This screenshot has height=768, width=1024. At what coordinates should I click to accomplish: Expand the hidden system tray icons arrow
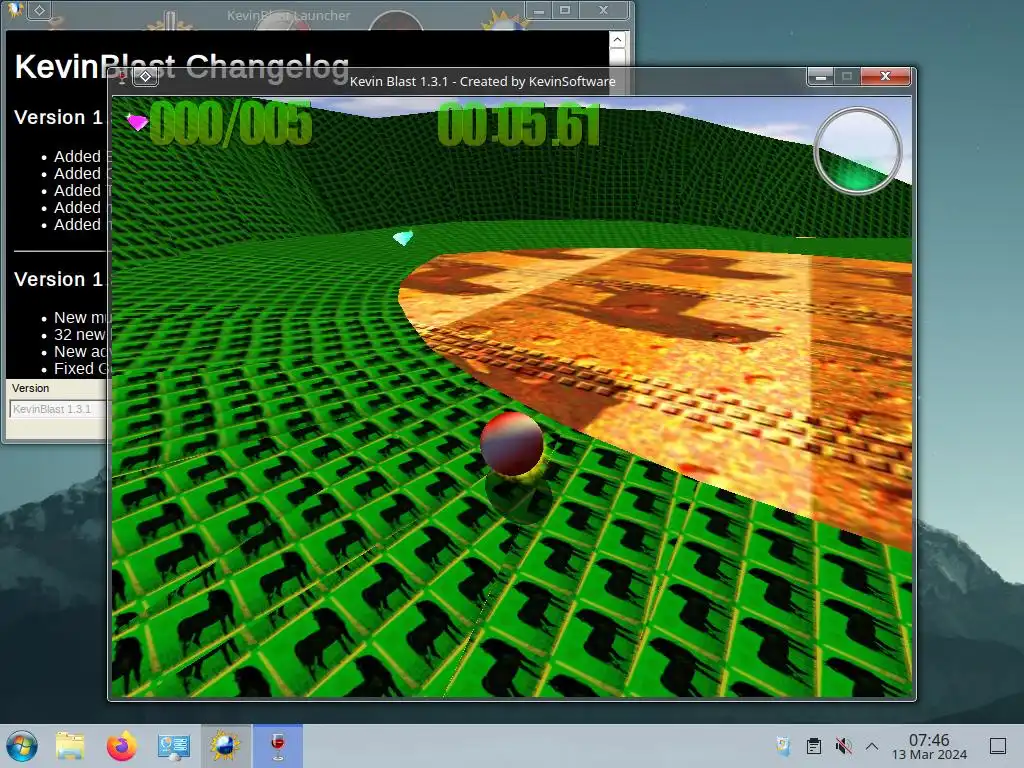coord(872,746)
